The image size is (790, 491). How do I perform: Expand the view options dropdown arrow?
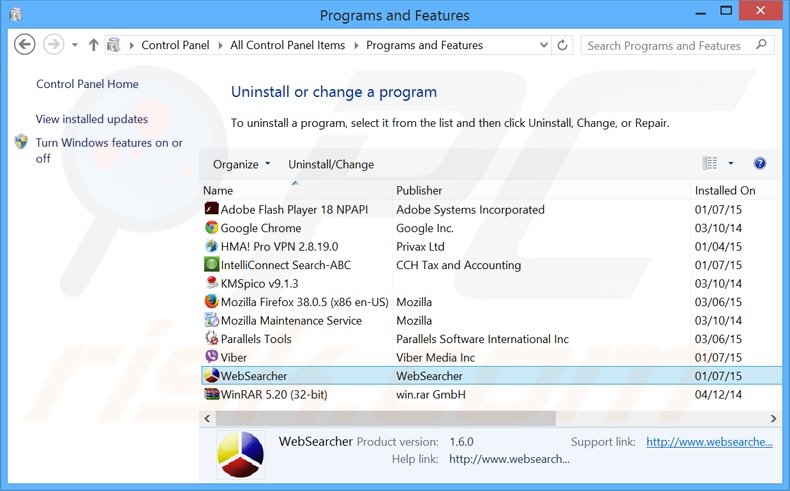(x=731, y=163)
